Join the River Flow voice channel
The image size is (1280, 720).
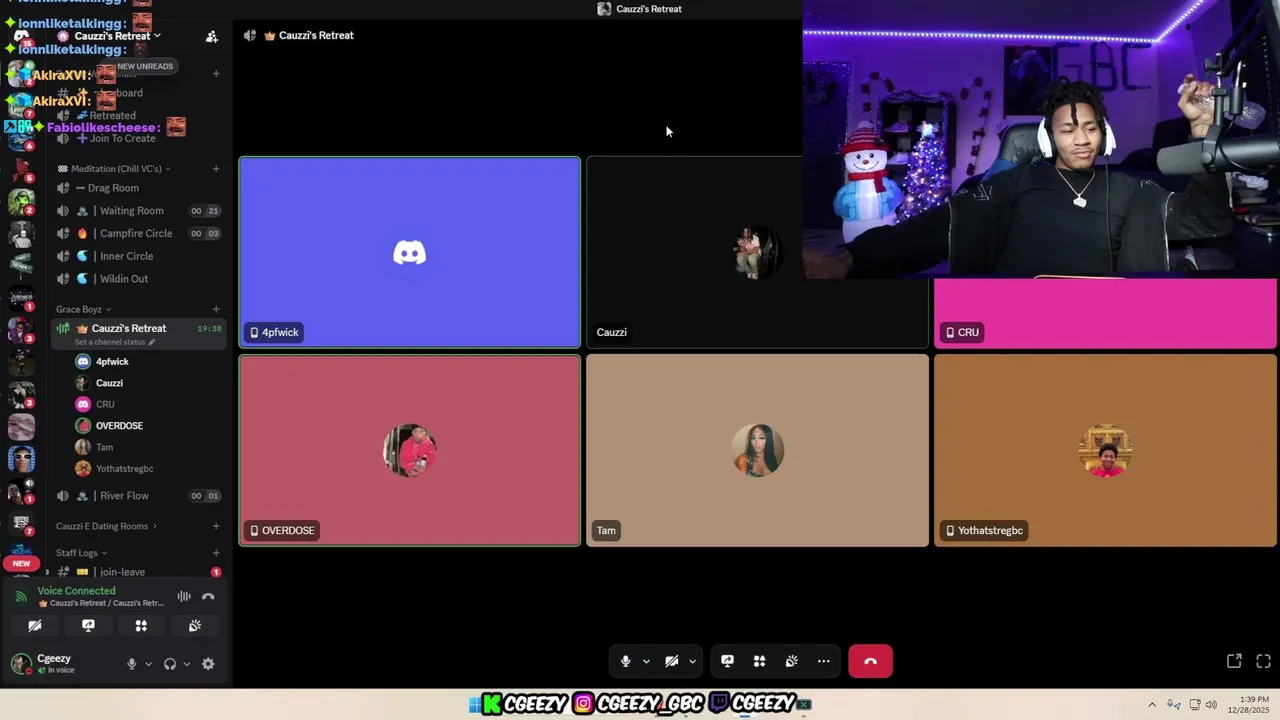point(138,496)
